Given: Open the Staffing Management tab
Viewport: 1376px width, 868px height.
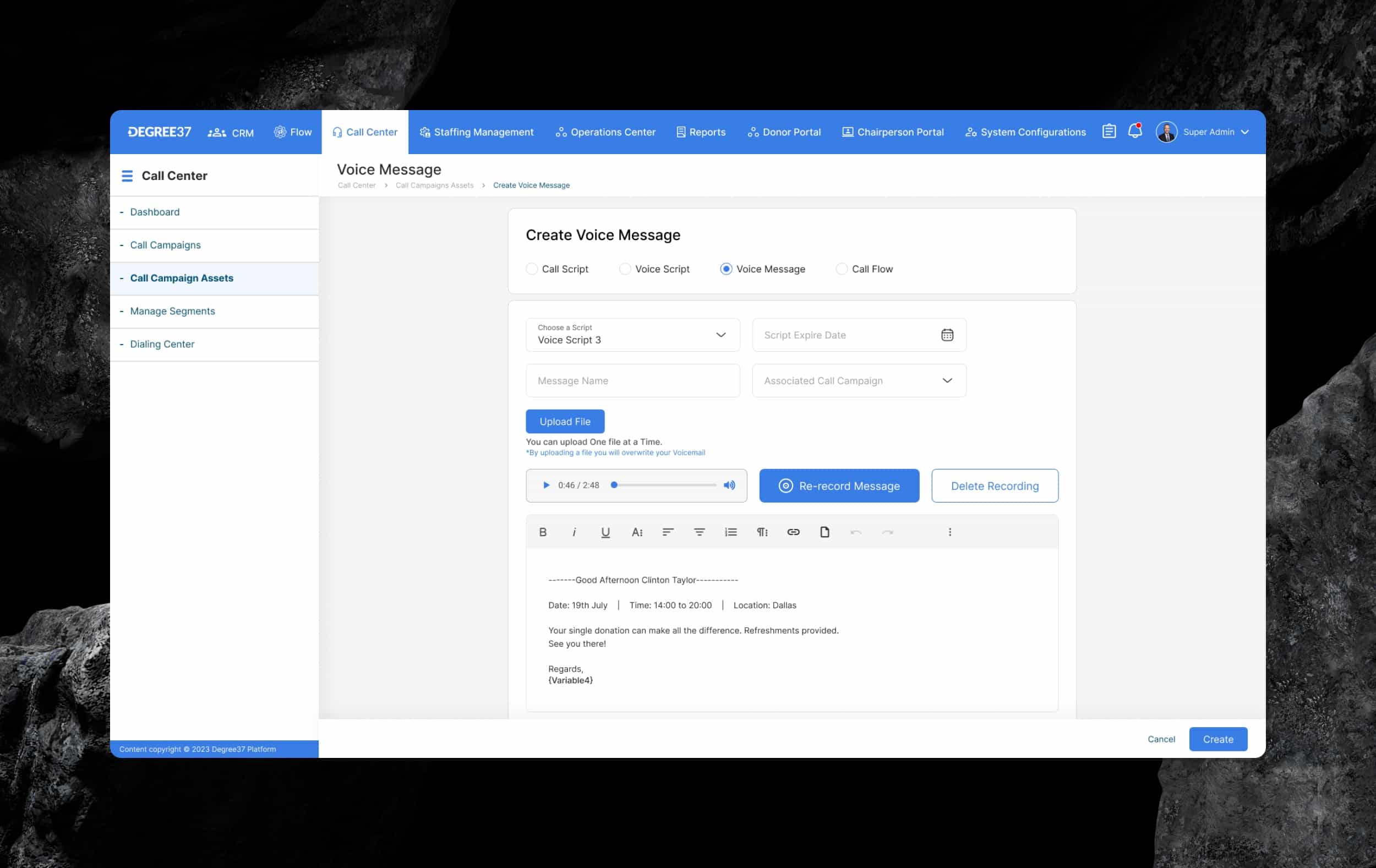Looking at the screenshot, I should click(477, 132).
